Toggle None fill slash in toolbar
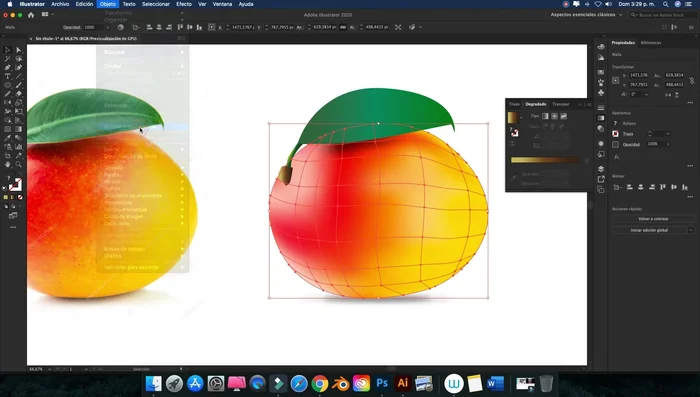Screen dimensions: 700x397 pyautogui.click(x=20, y=197)
